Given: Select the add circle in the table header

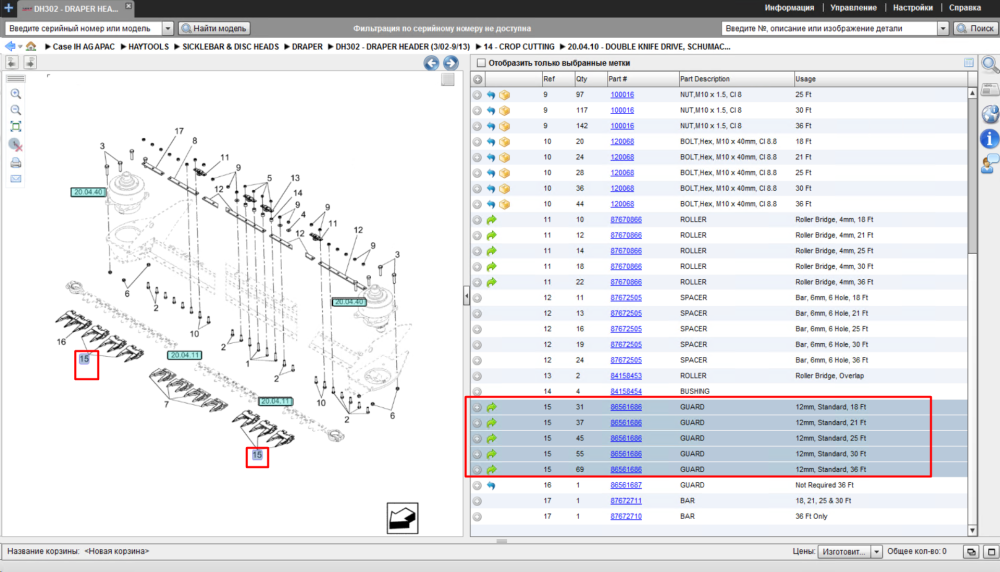Looking at the screenshot, I should click(x=478, y=79).
